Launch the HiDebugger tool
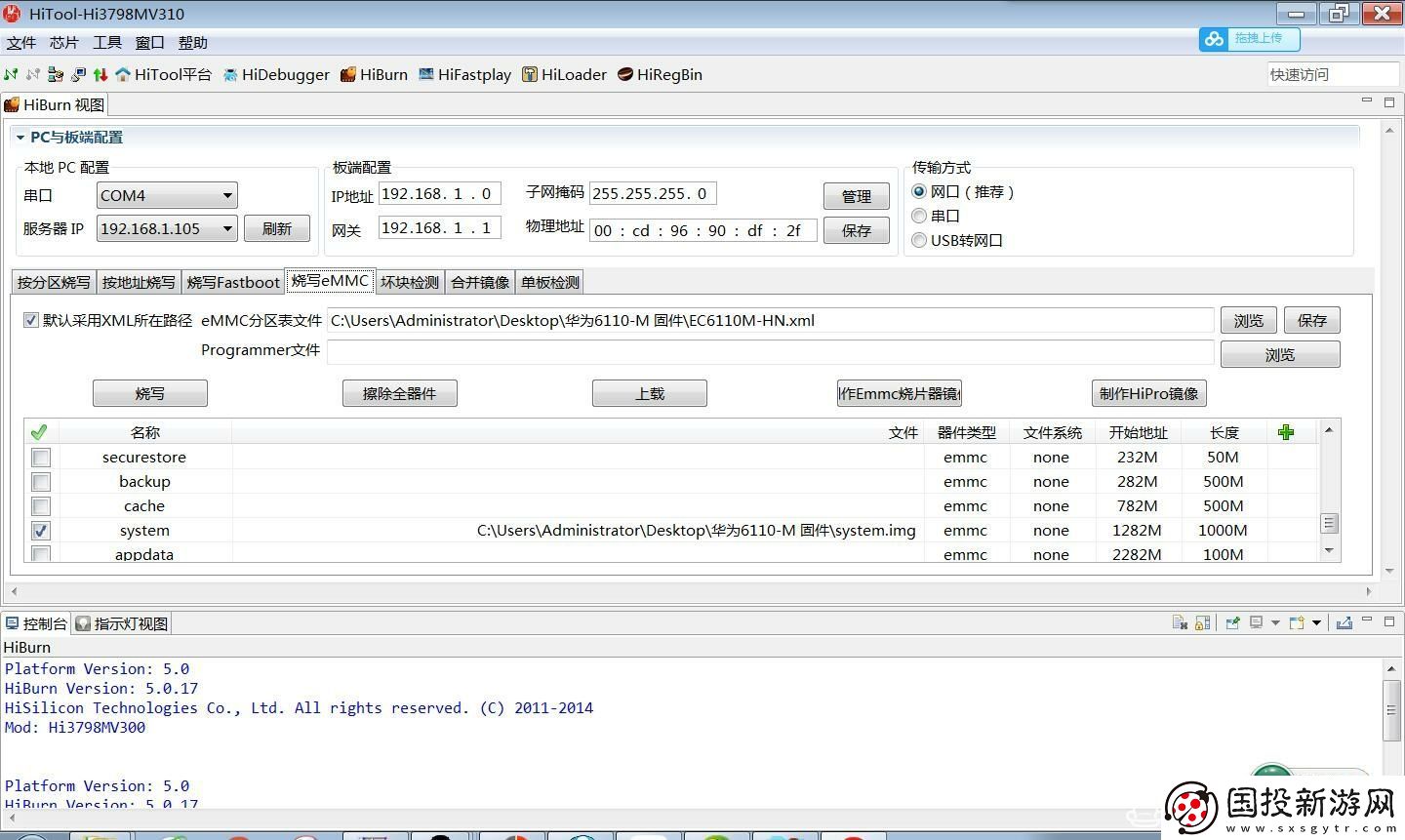The height and width of the screenshot is (840, 1405). (x=276, y=74)
